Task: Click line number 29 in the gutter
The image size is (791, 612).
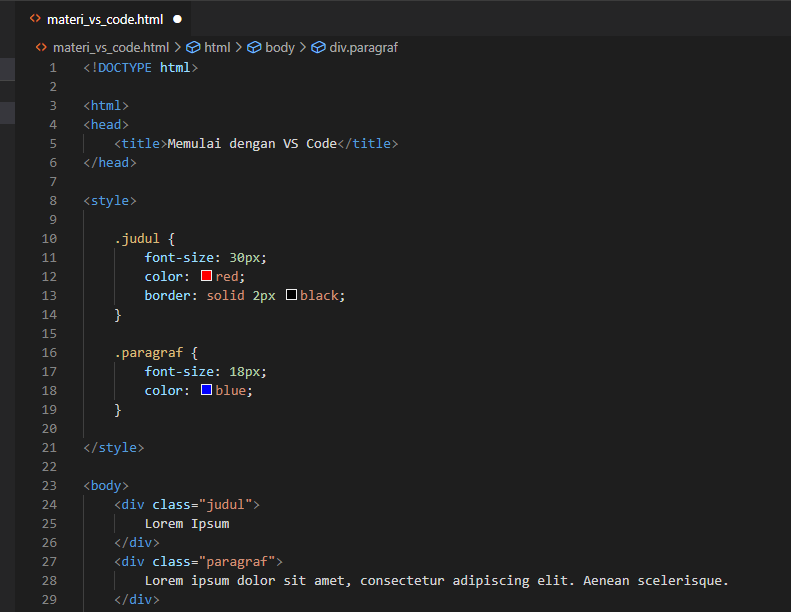Action: (x=49, y=600)
